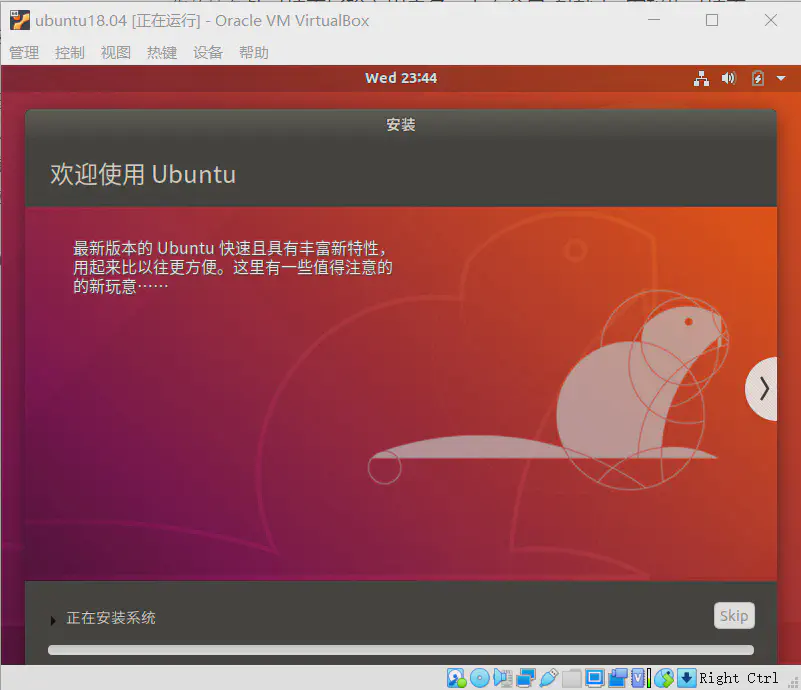The height and width of the screenshot is (690, 801).
Task: Advance slideshow with the next arrow
Action: click(x=764, y=388)
